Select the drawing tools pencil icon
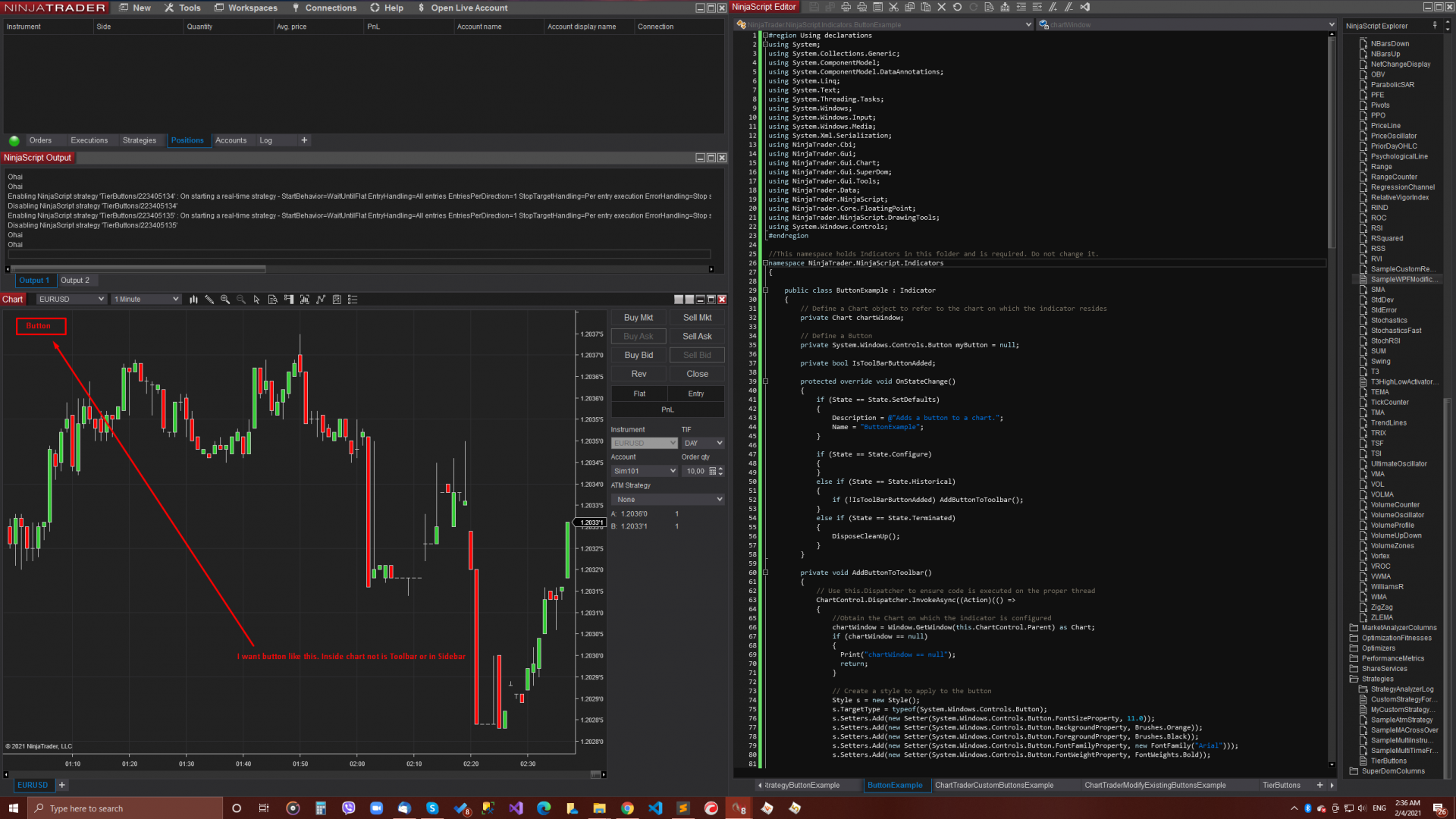The image size is (1456, 819). [209, 300]
